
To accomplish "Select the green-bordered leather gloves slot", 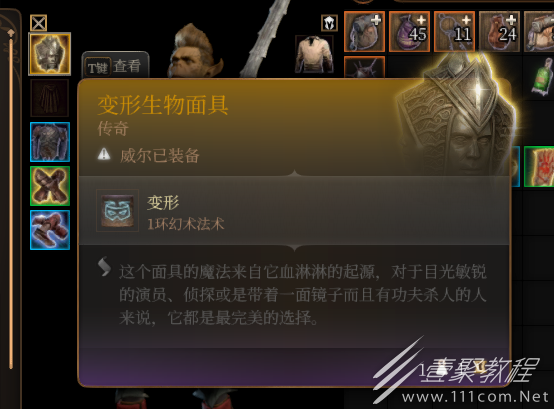I will click(50, 186).
